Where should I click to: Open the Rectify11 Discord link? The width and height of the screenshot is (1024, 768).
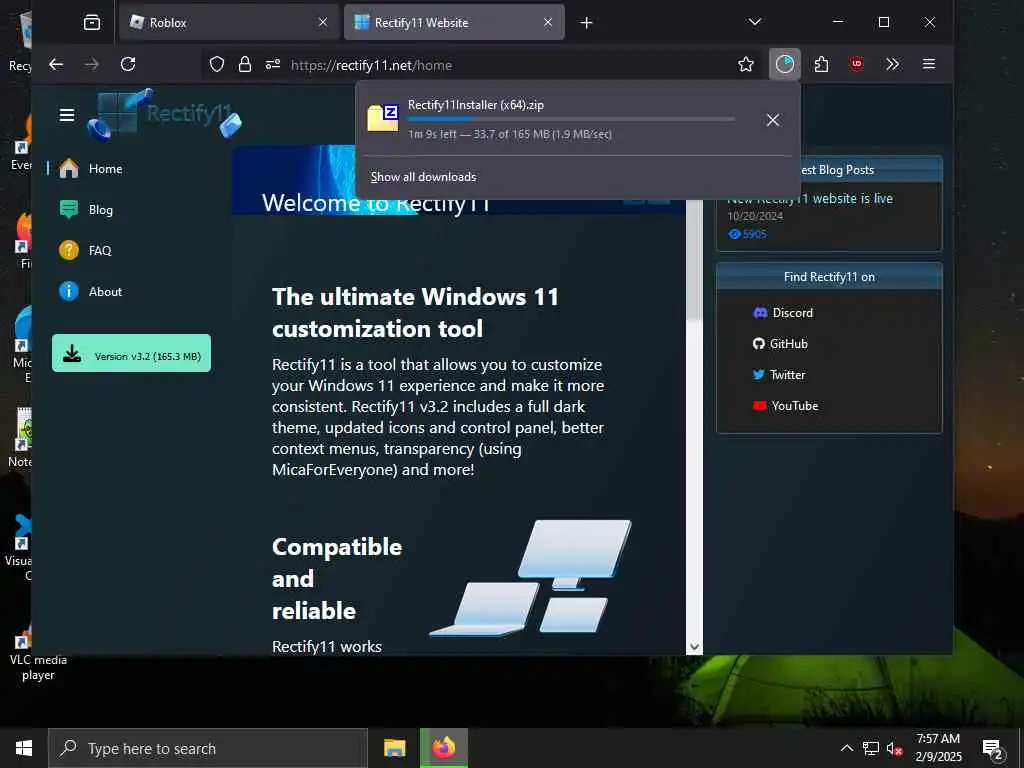(x=782, y=313)
